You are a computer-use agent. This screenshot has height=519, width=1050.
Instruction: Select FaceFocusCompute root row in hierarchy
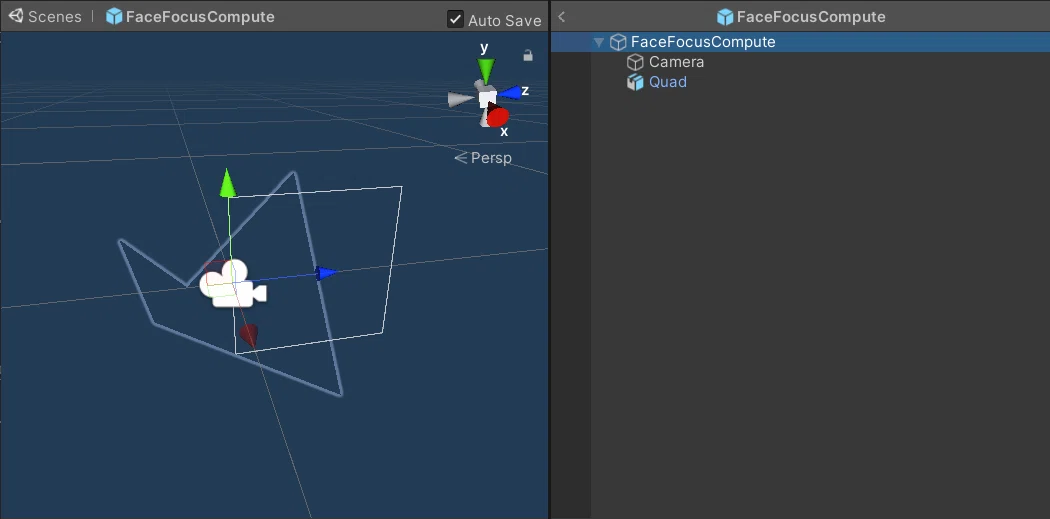[x=800, y=42]
